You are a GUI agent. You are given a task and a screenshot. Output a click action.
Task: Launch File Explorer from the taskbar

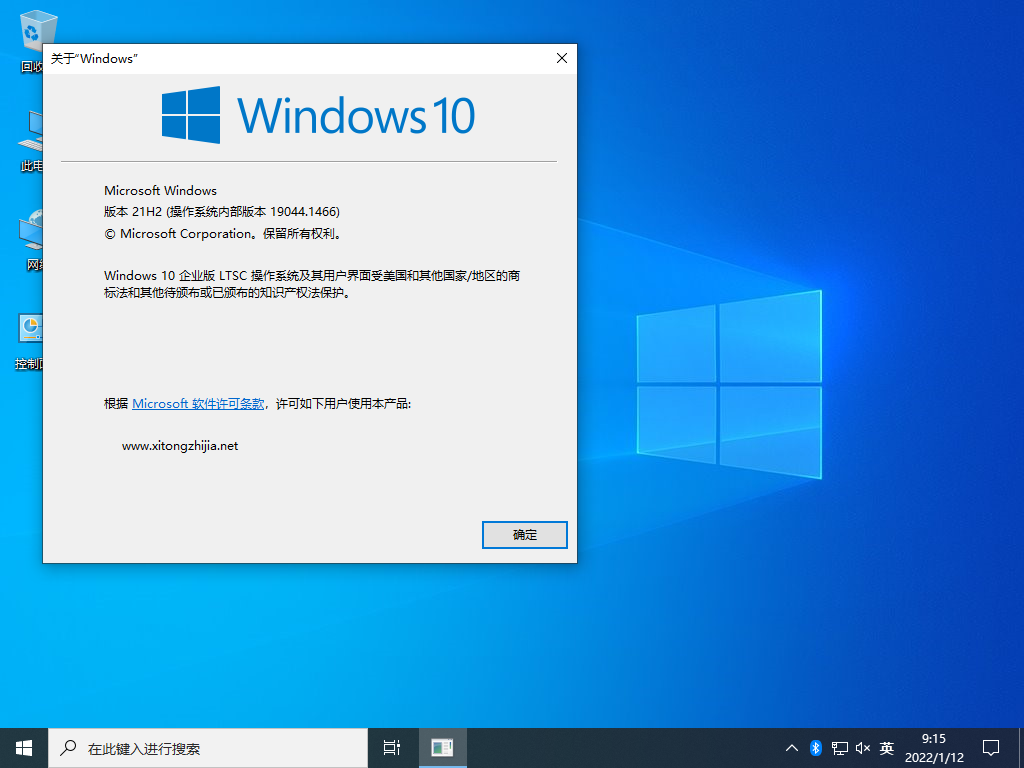coord(442,747)
